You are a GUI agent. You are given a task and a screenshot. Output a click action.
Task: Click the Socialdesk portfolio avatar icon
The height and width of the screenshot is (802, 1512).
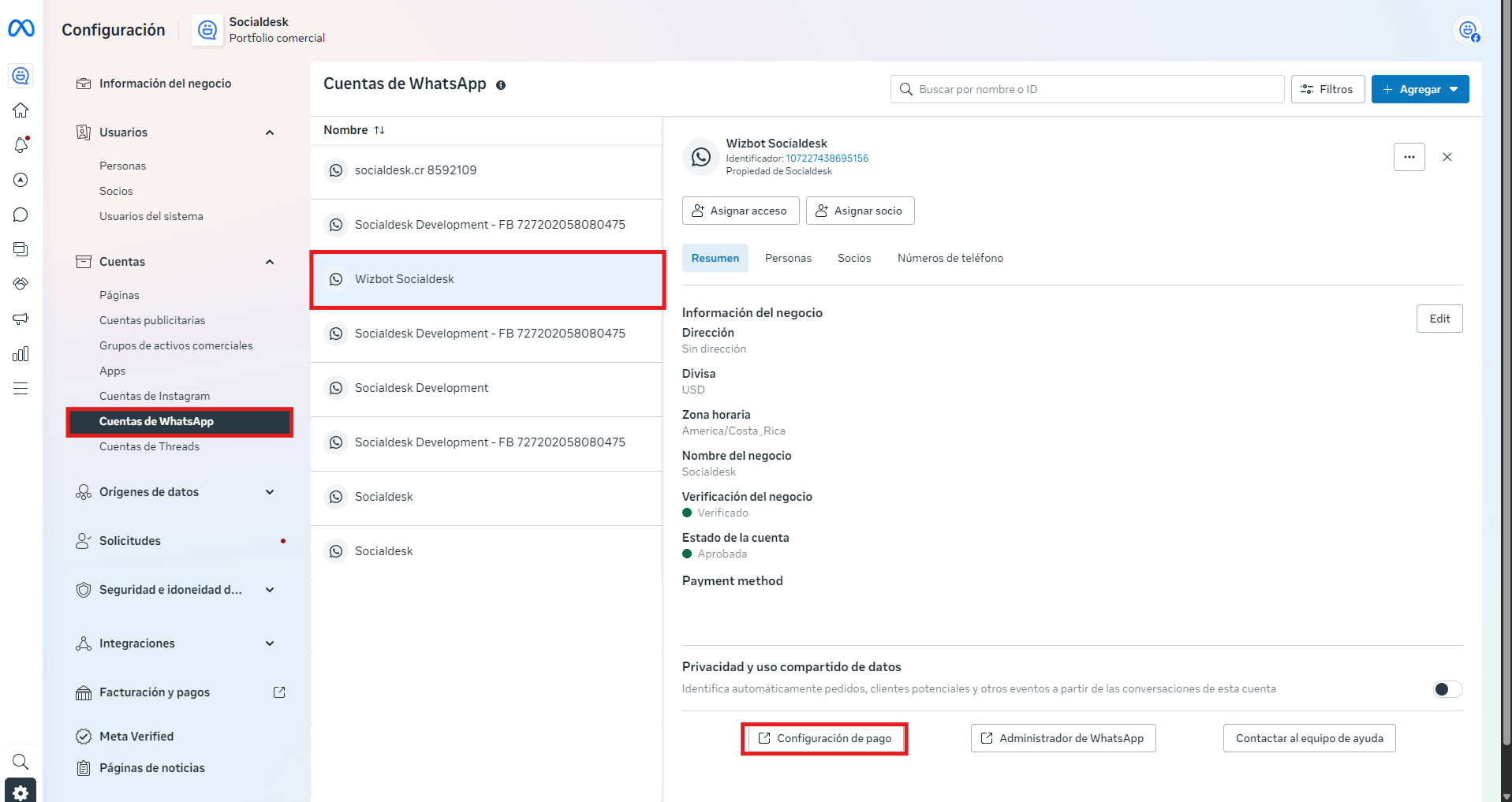point(207,30)
